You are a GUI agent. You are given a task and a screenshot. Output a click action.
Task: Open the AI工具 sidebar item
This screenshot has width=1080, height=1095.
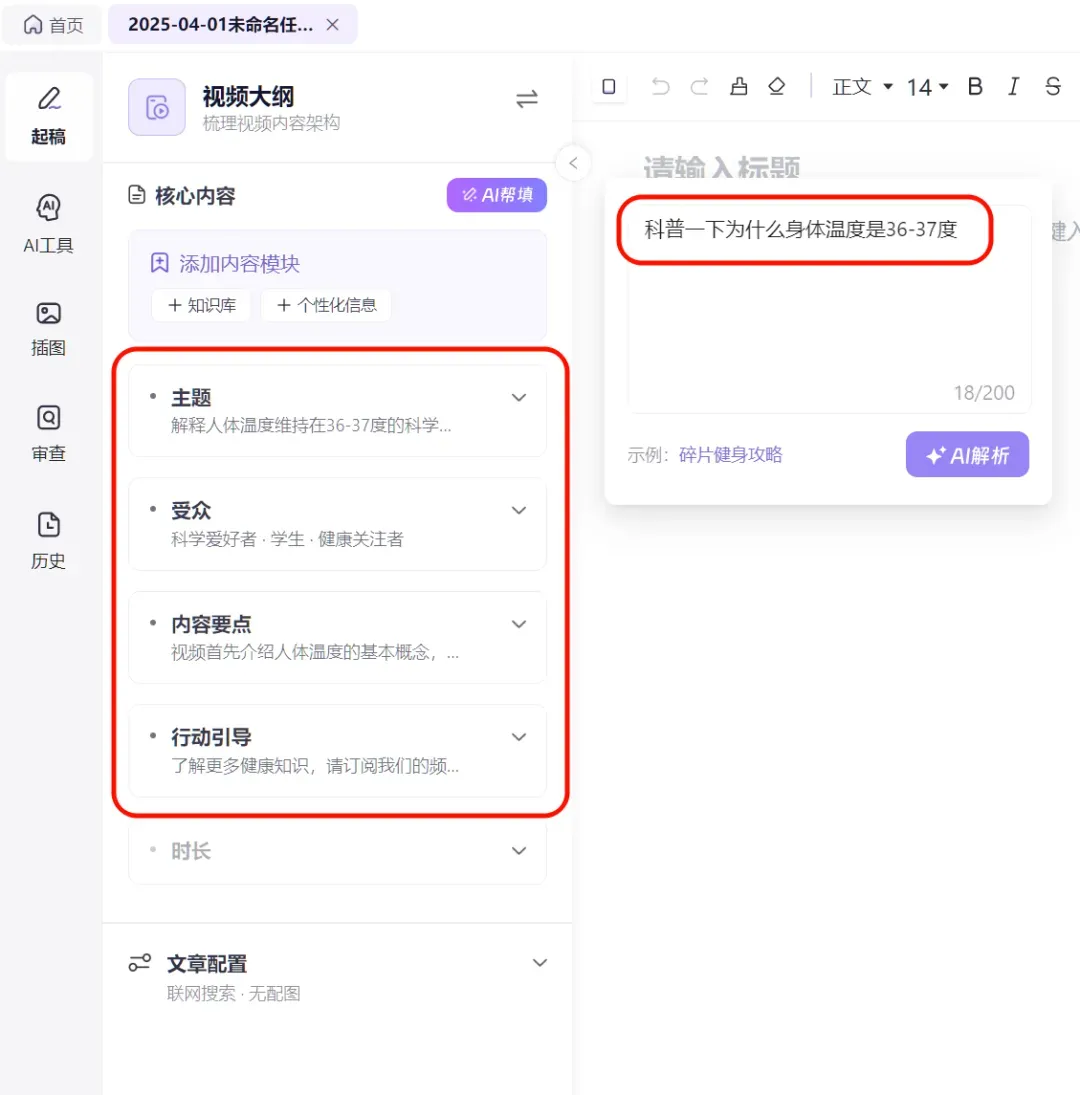click(x=48, y=223)
